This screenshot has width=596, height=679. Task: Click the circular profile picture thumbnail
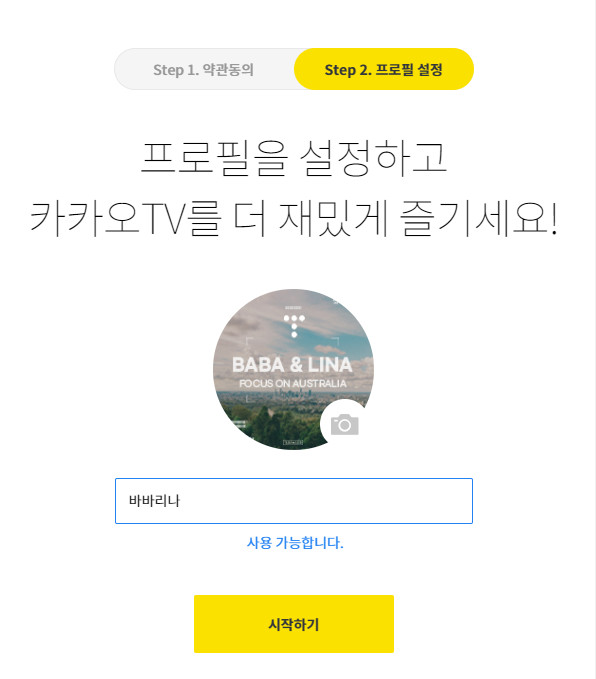[293, 369]
